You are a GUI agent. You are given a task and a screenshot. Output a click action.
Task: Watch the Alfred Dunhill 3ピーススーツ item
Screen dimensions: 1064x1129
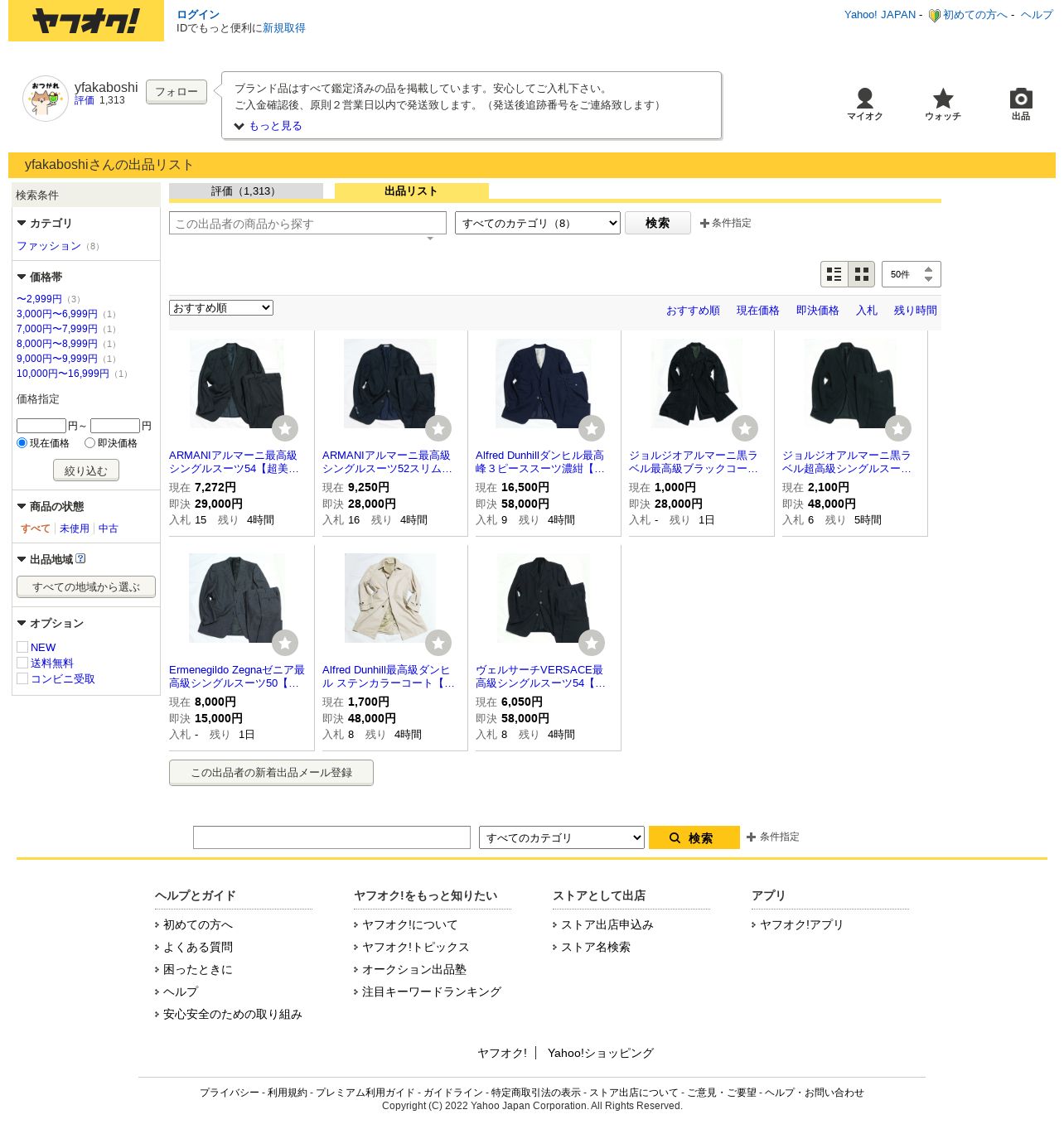(592, 428)
